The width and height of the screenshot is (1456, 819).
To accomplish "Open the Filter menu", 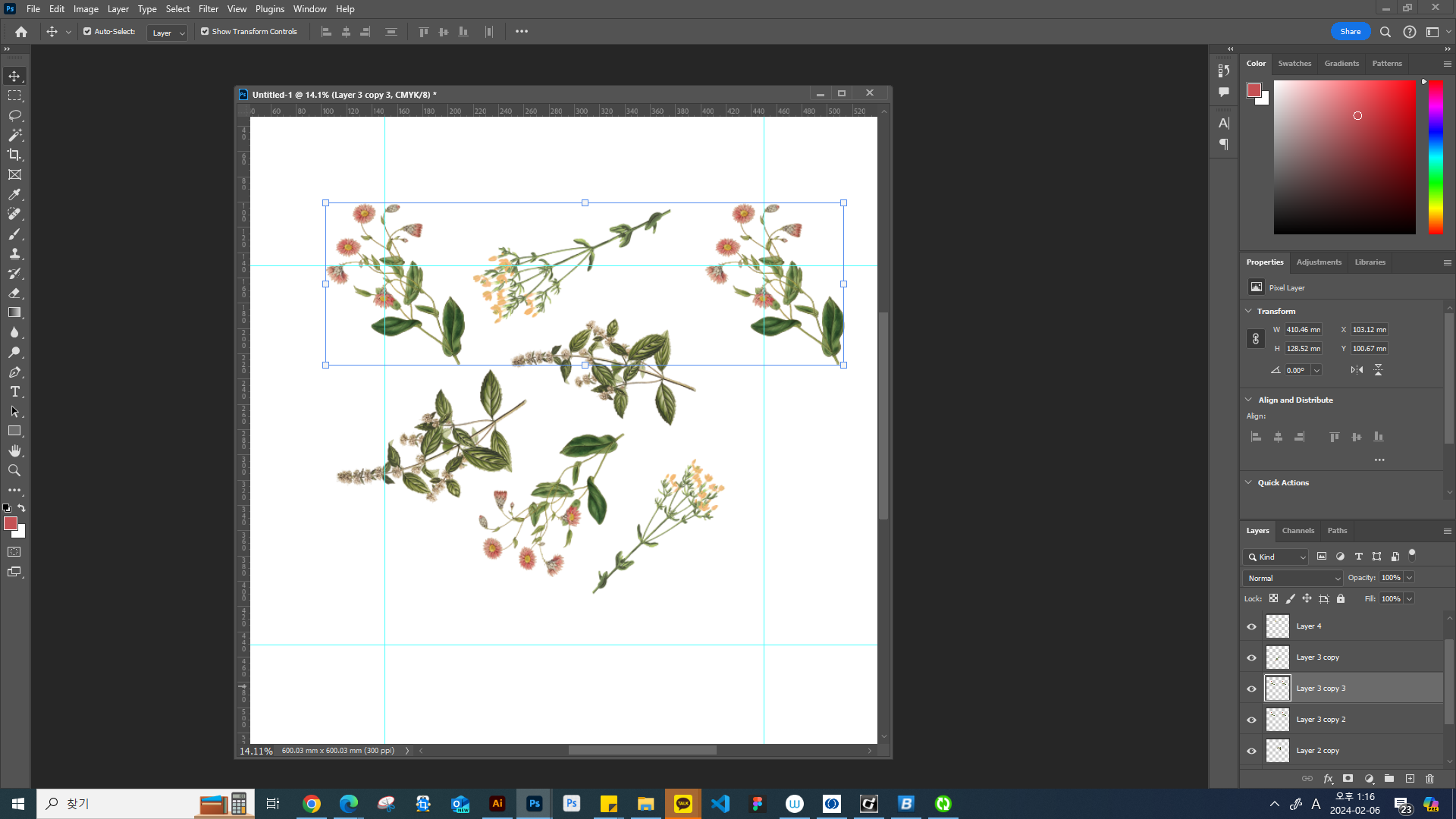I will pos(208,9).
